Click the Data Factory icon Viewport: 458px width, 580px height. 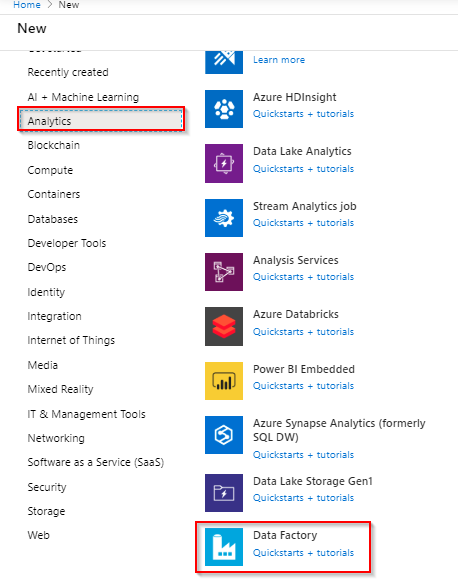pos(224,547)
